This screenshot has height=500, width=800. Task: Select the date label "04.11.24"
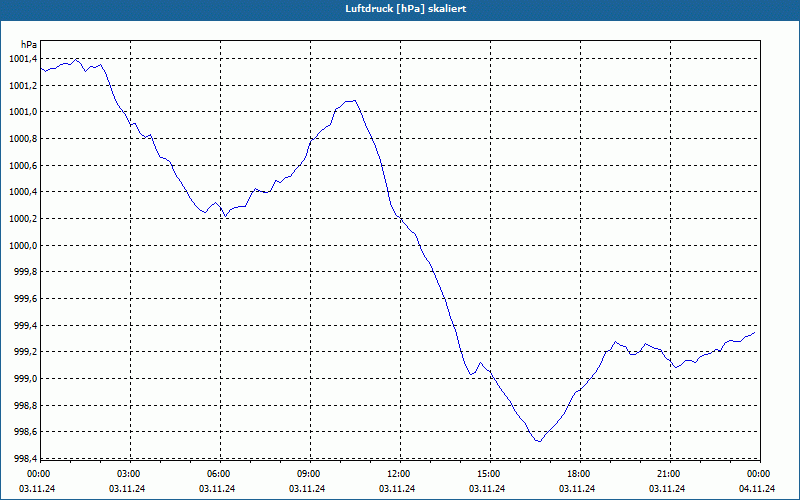(x=757, y=489)
